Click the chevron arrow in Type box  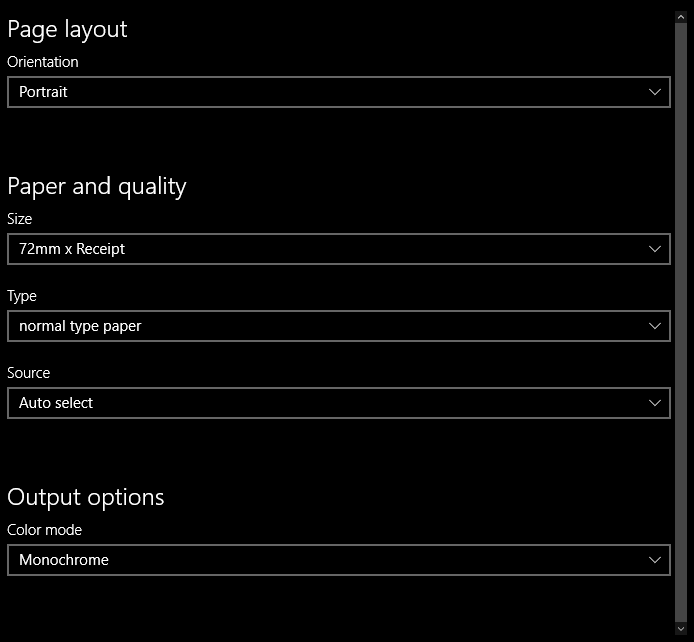click(655, 326)
